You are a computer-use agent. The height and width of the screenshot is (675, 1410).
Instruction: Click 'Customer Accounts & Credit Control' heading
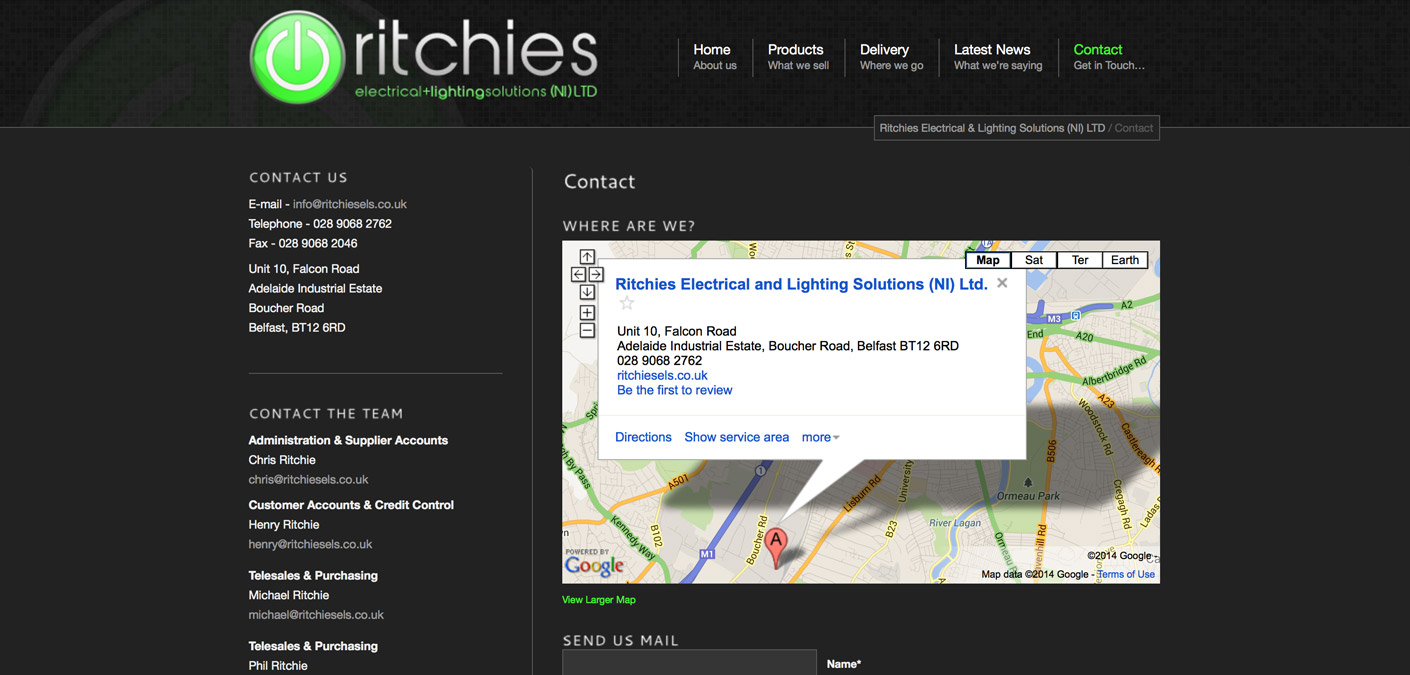tap(351, 505)
